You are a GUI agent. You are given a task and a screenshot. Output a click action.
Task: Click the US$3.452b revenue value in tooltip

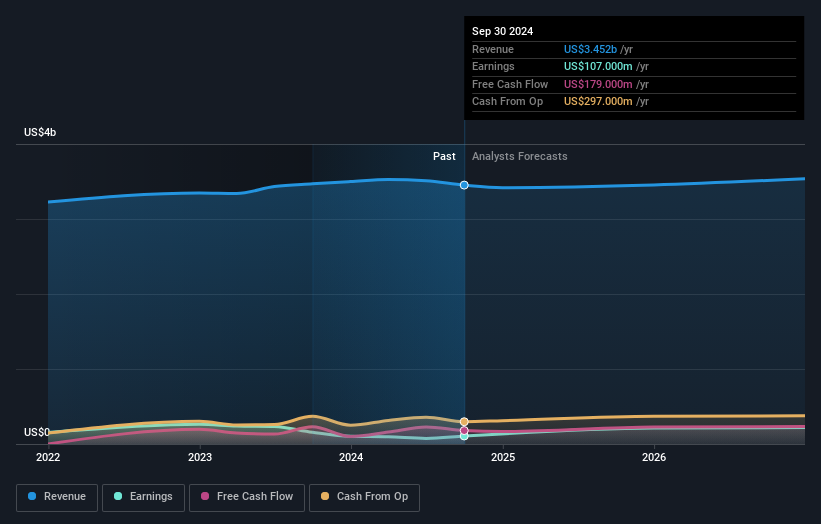(x=590, y=49)
